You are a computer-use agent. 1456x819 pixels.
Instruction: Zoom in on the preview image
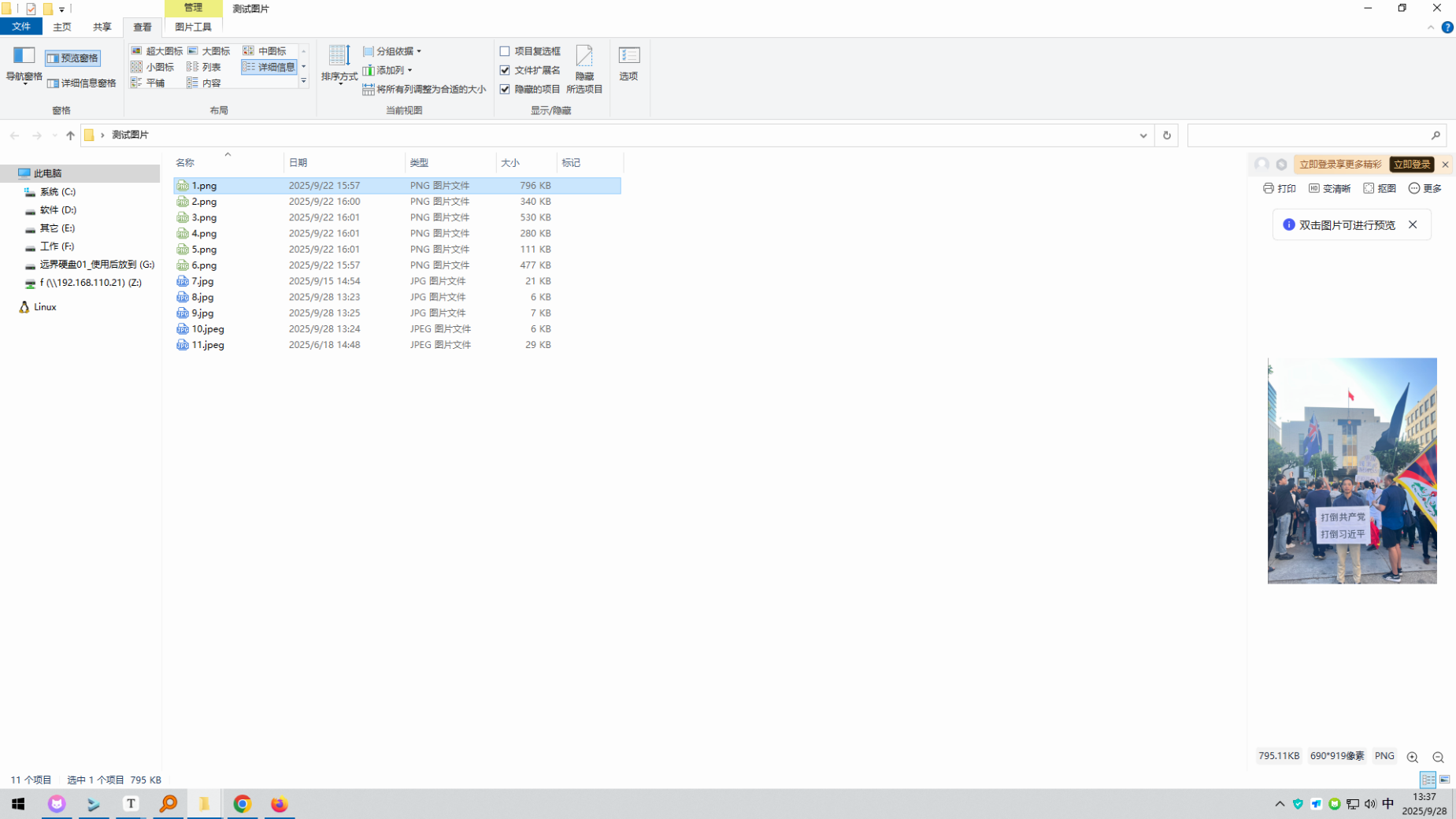click(1412, 757)
